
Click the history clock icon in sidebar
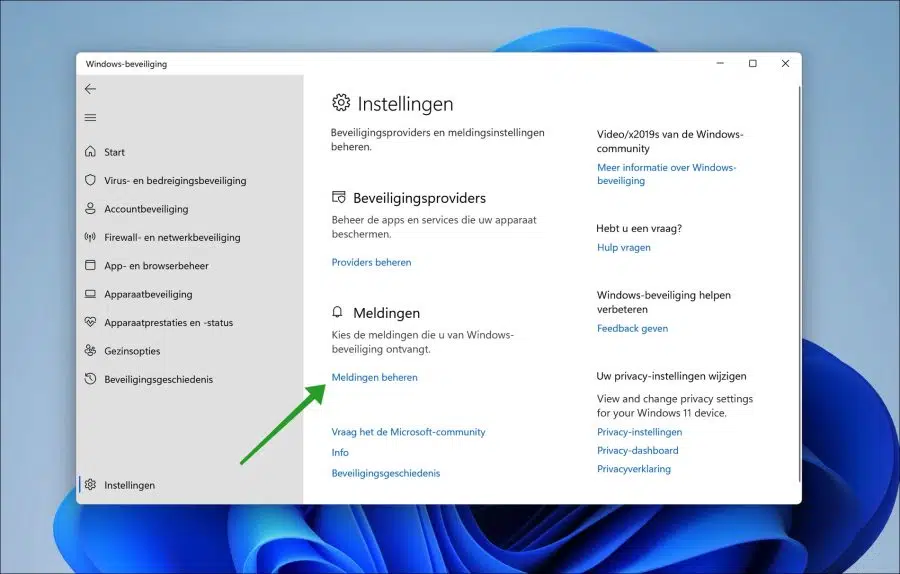(90, 379)
